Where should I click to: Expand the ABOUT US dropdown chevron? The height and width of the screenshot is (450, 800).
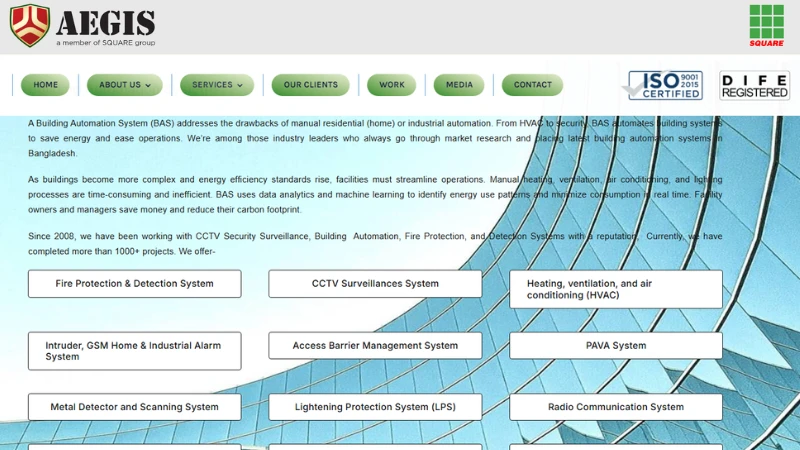pos(148,85)
